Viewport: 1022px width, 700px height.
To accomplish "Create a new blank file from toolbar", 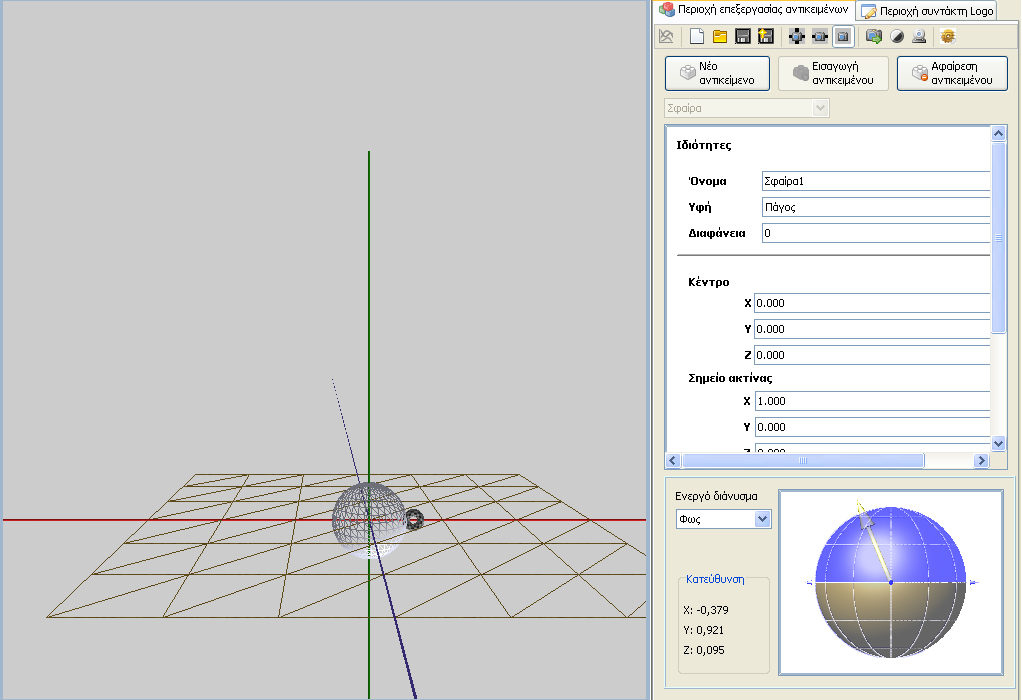I will (697, 36).
